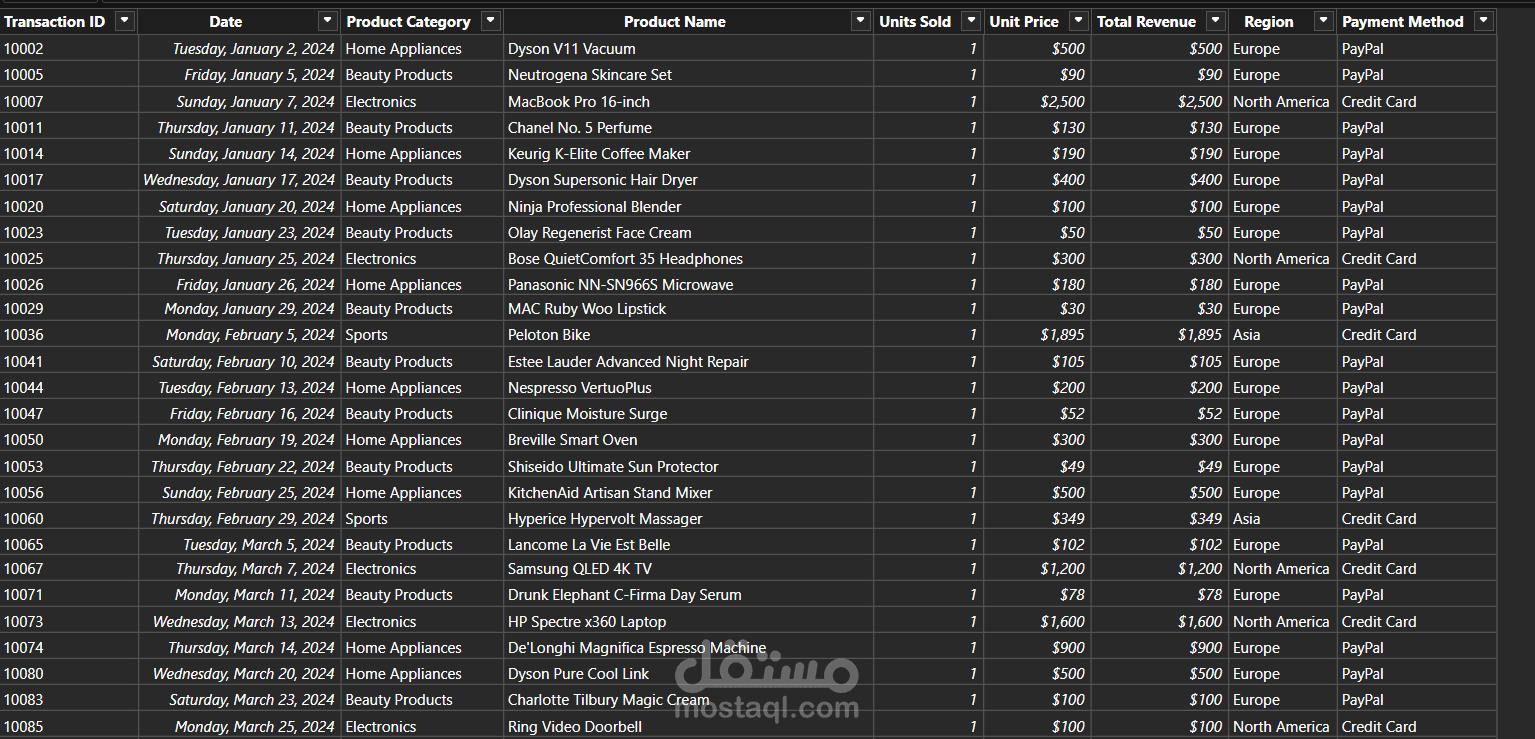This screenshot has height=739, width=1535.
Task: Select the Dyson Pure Cool Link cell
Action: click(x=688, y=674)
